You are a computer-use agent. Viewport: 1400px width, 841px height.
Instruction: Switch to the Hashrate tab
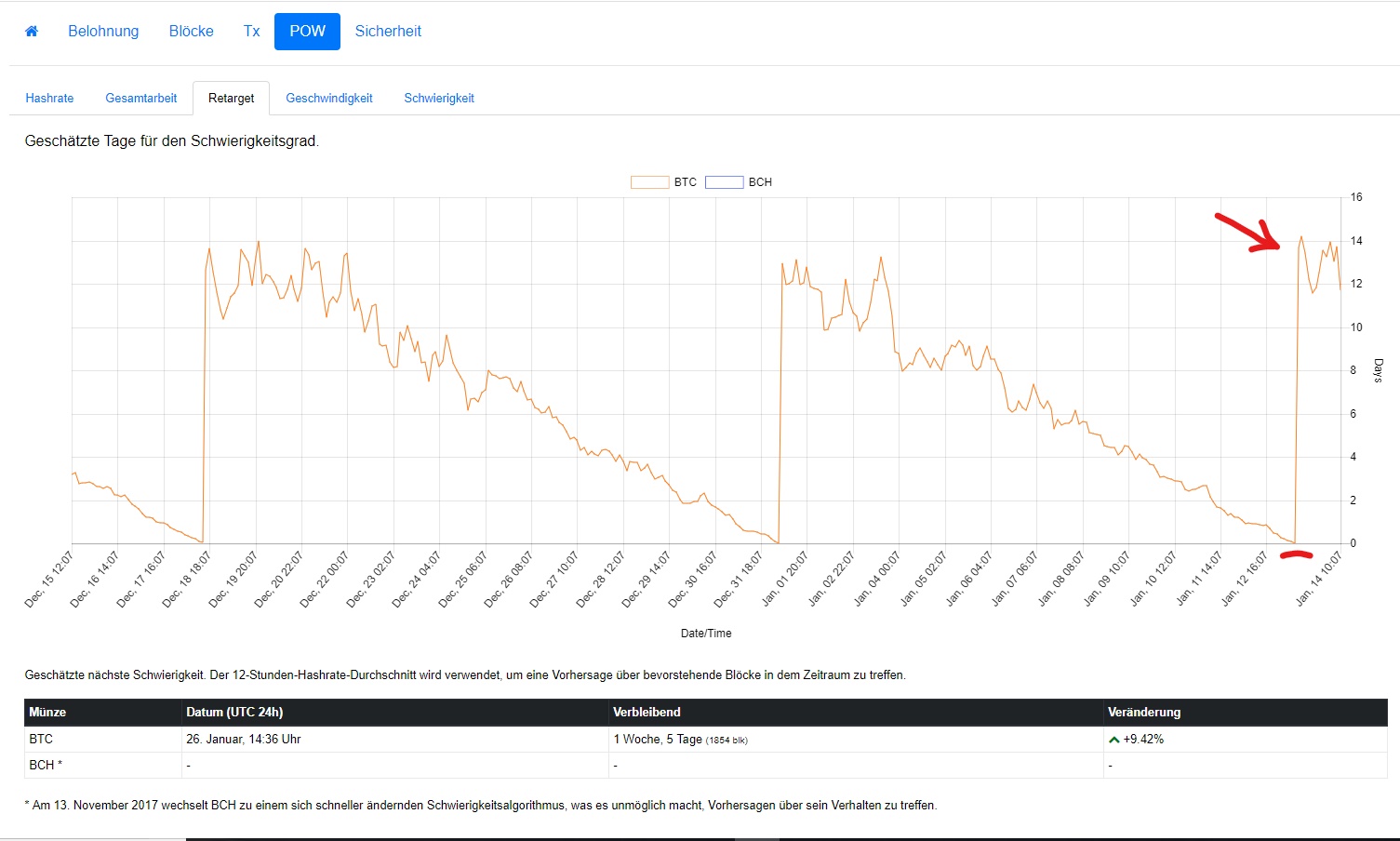[x=49, y=98]
